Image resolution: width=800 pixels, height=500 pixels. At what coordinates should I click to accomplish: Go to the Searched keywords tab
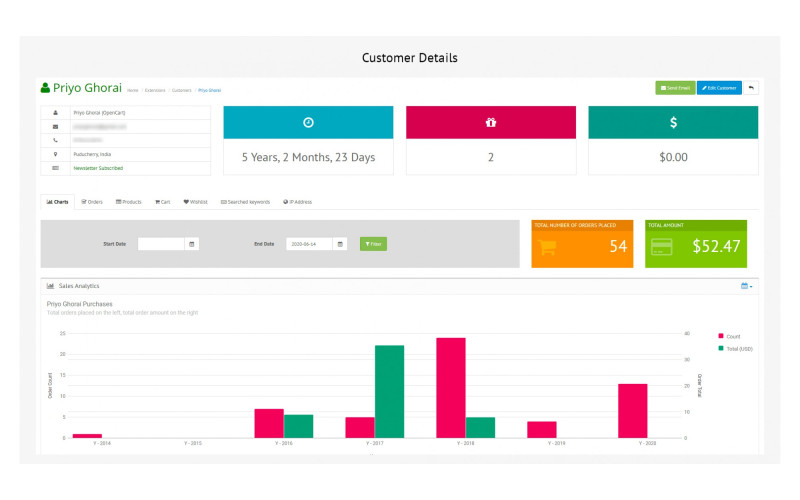pyautogui.click(x=246, y=202)
